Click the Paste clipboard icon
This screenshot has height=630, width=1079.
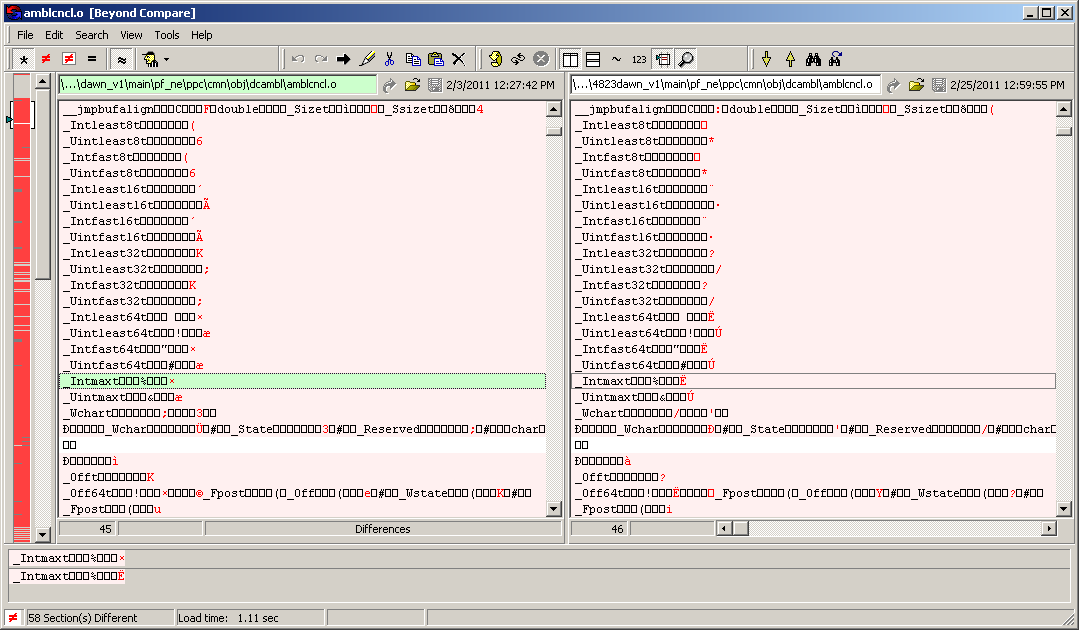coord(435,59)
